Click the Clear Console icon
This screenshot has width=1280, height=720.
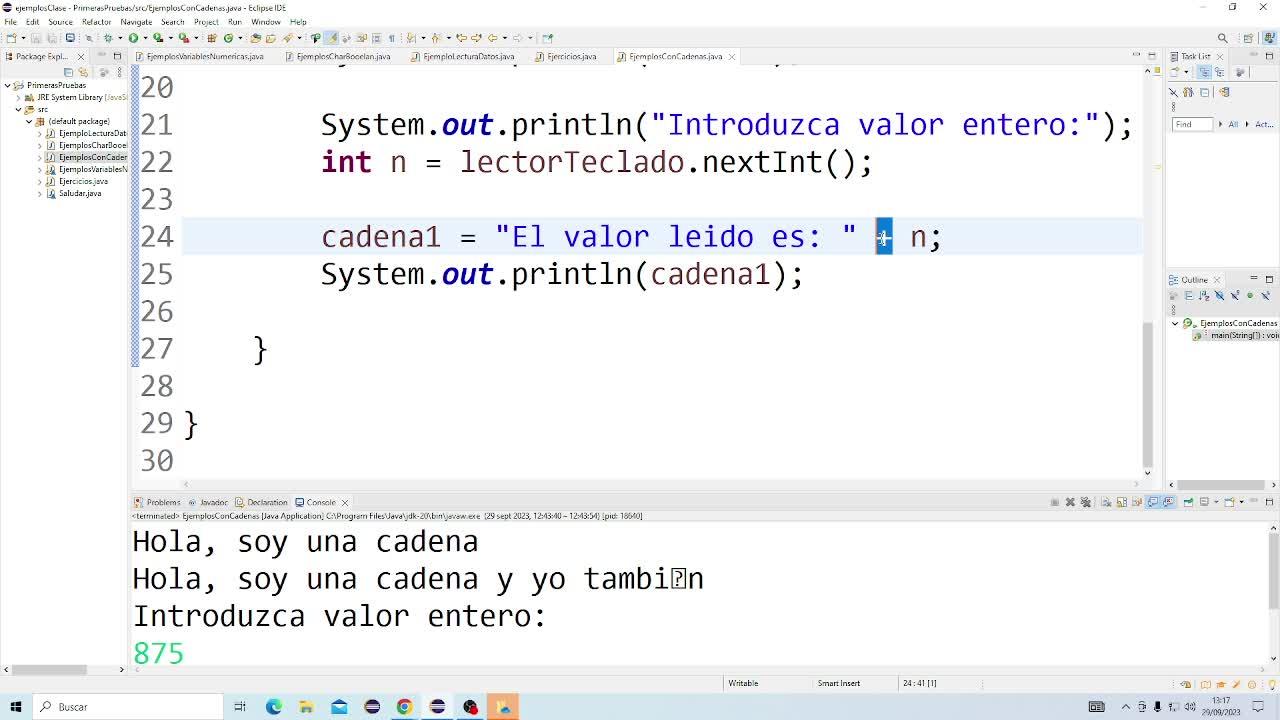click(1106, 502)
